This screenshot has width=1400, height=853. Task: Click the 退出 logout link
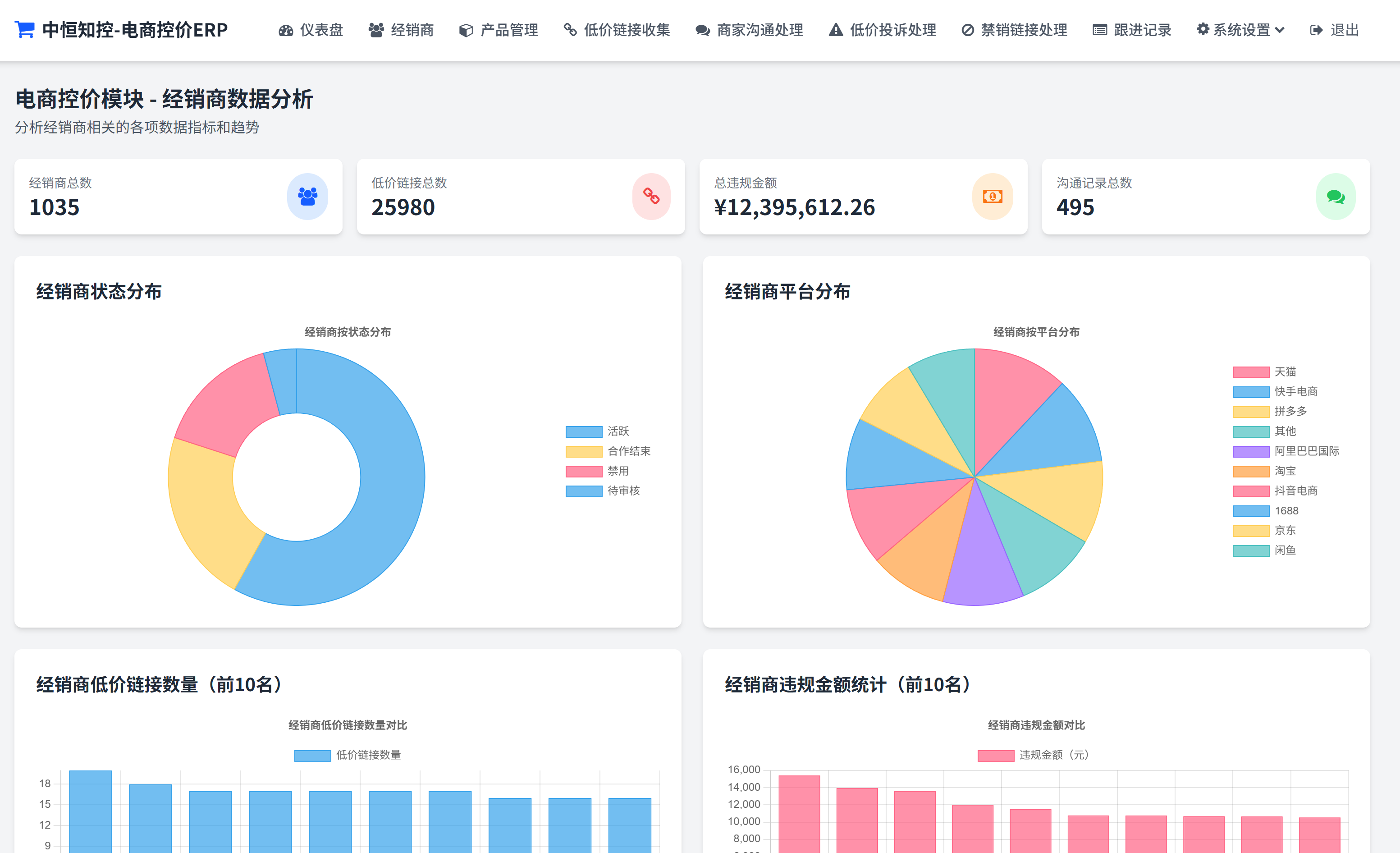pos(1335,30)
